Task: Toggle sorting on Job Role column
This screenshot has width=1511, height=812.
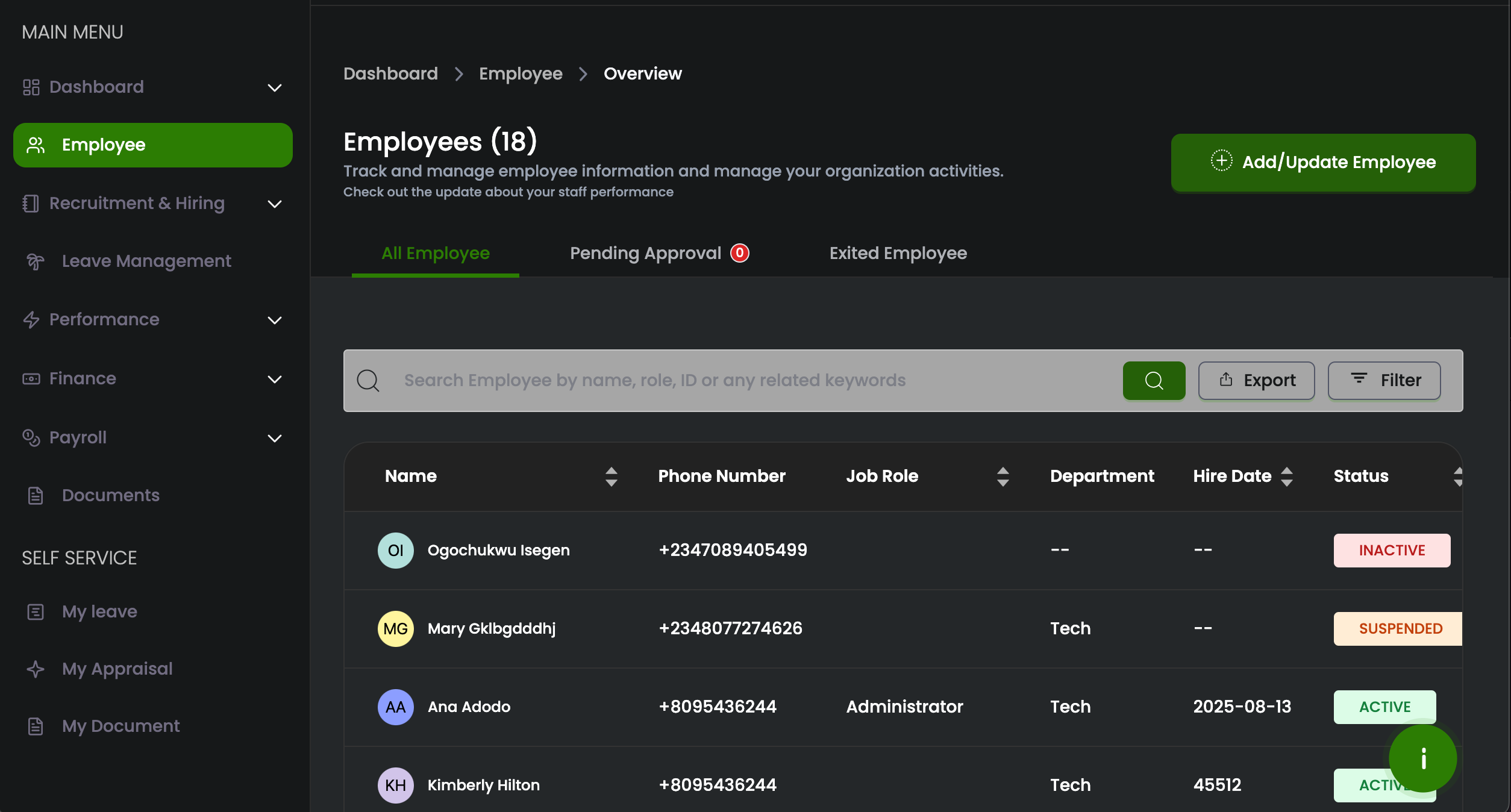Action: 1003,476
